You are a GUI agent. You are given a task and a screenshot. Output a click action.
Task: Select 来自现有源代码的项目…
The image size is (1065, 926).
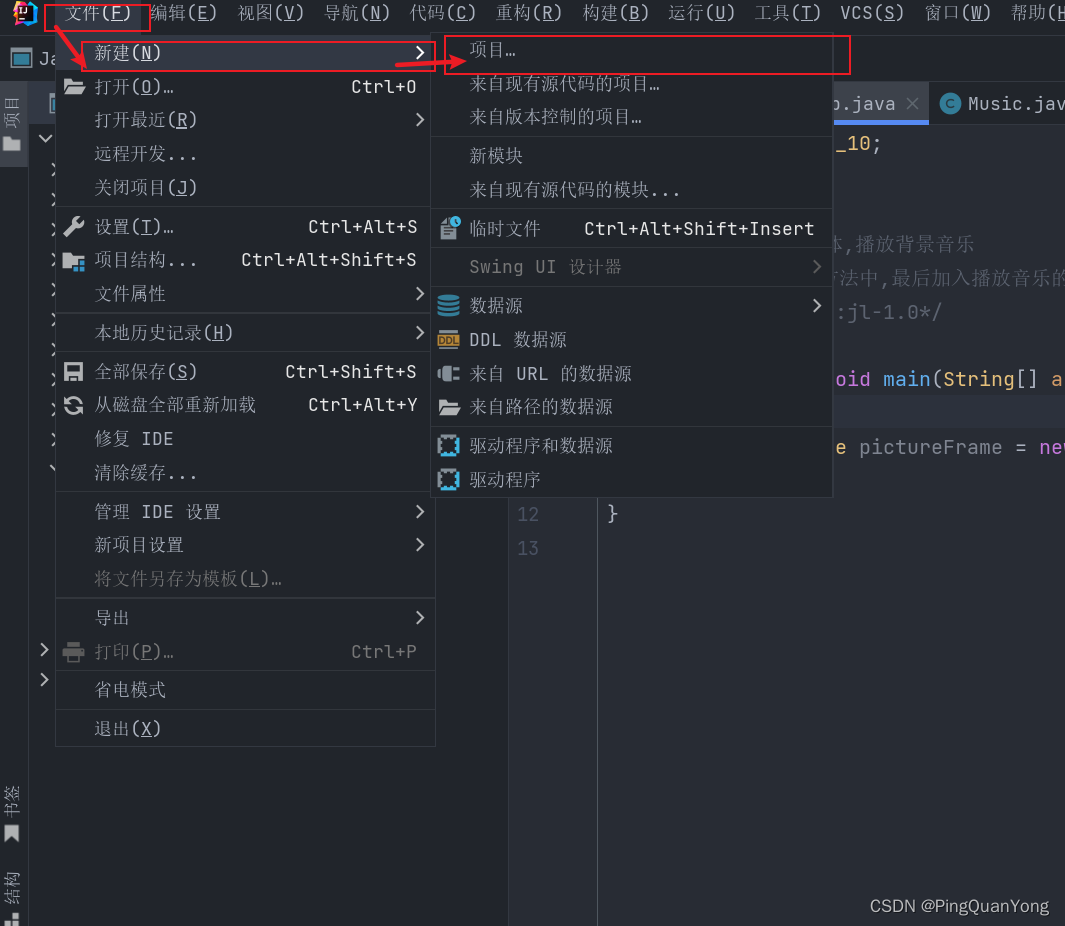[632, 84]
